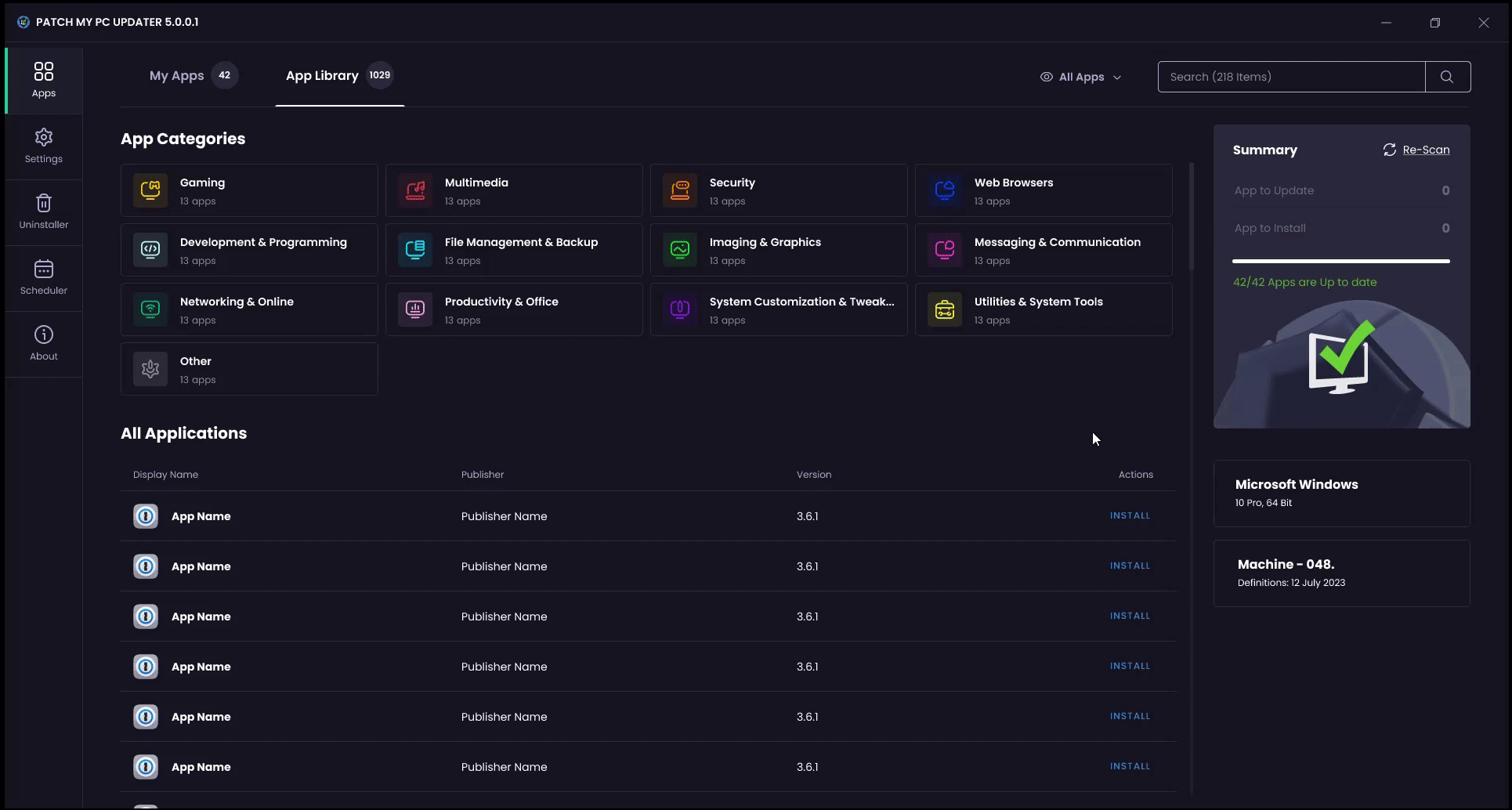Click the Version column header
The width and height of the screenshot is (1512, 810).
[x=814, y=475]
